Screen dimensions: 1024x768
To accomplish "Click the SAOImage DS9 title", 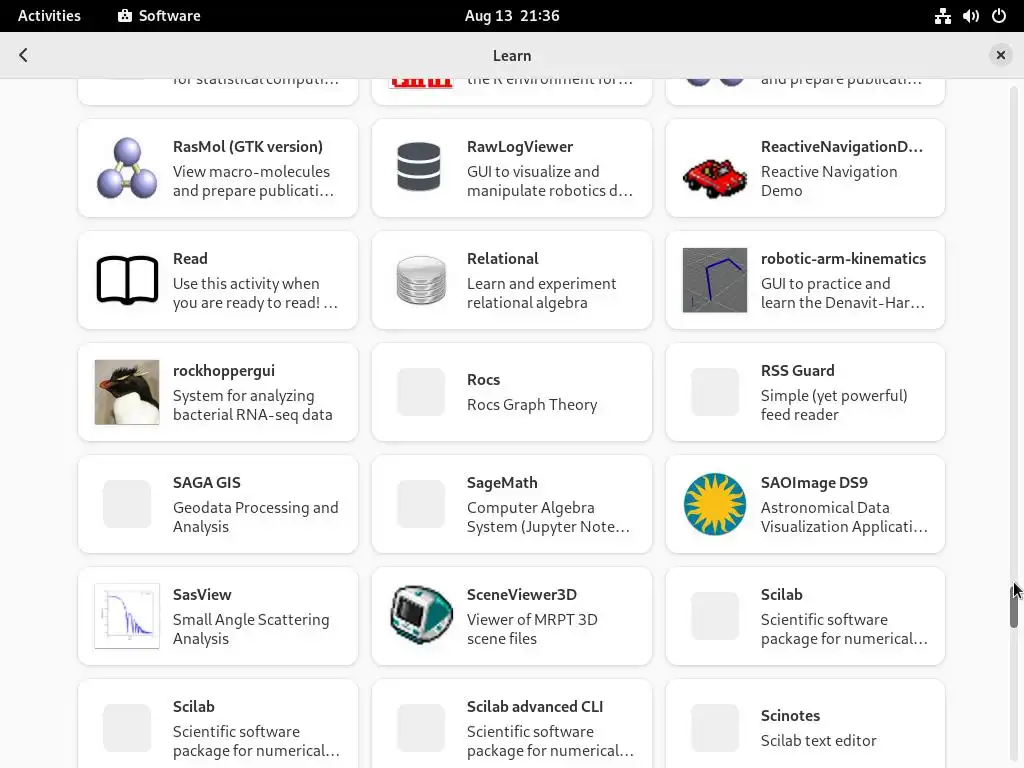I will click(x=814, y=483).
